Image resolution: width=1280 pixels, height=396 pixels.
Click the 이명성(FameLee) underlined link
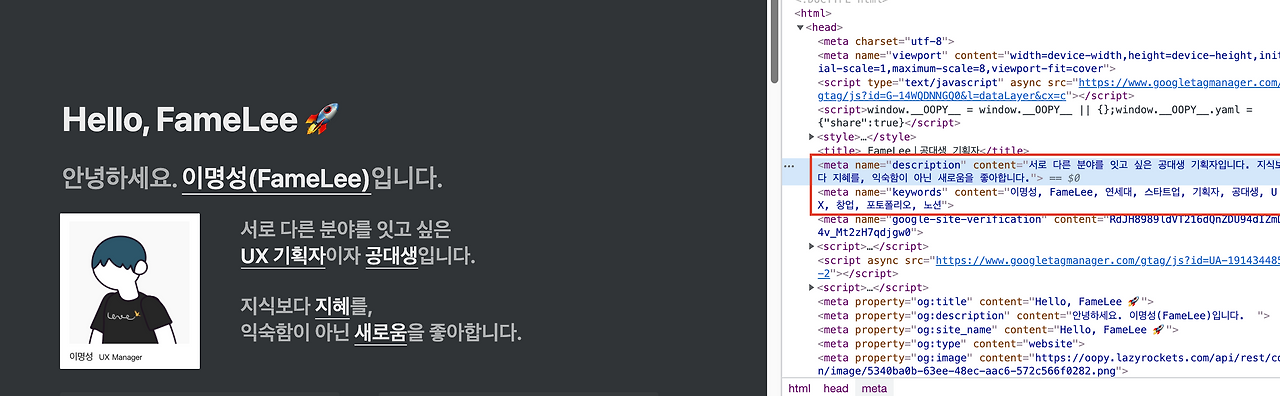click(276, 179)
